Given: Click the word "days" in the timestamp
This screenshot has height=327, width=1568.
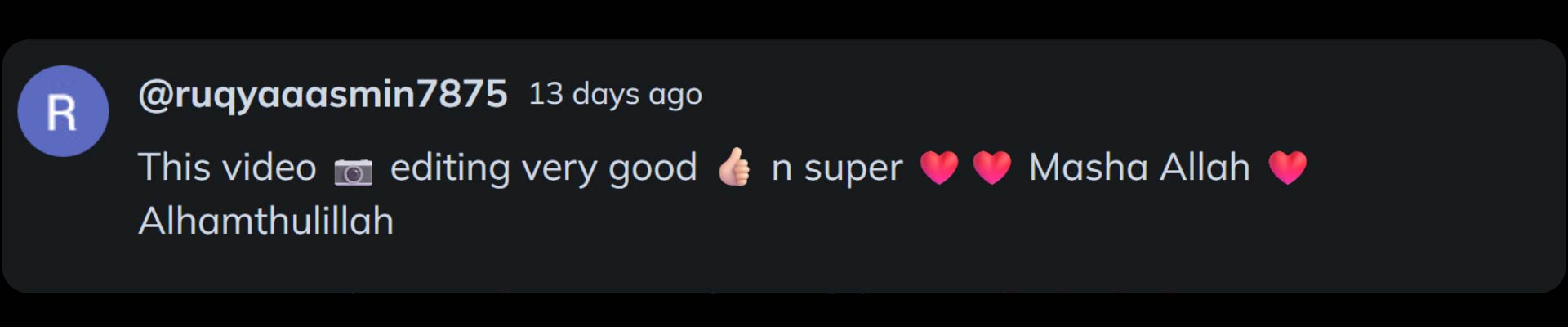Looking at the screenshot, I should click(x=605, y=95).
